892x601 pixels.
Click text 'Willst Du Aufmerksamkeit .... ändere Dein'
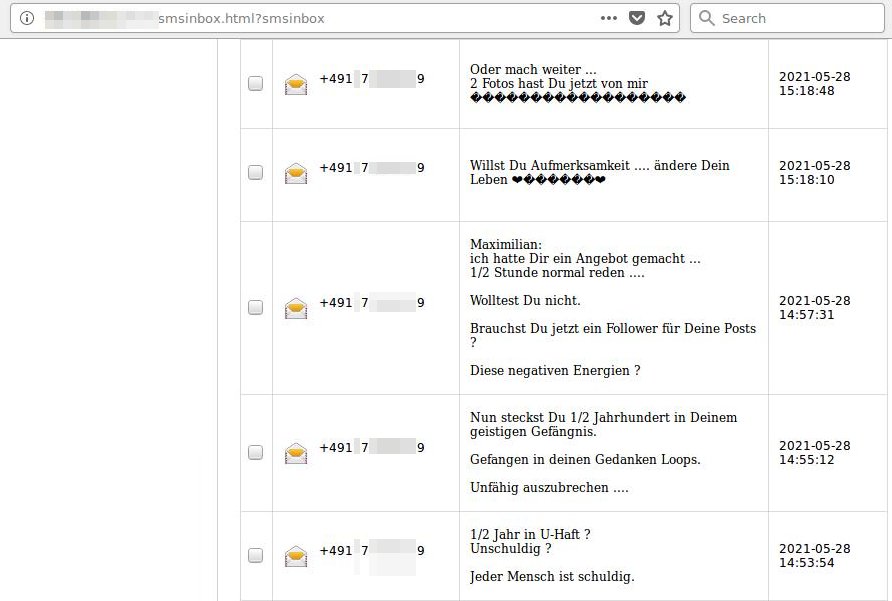(x=600, y=166)
